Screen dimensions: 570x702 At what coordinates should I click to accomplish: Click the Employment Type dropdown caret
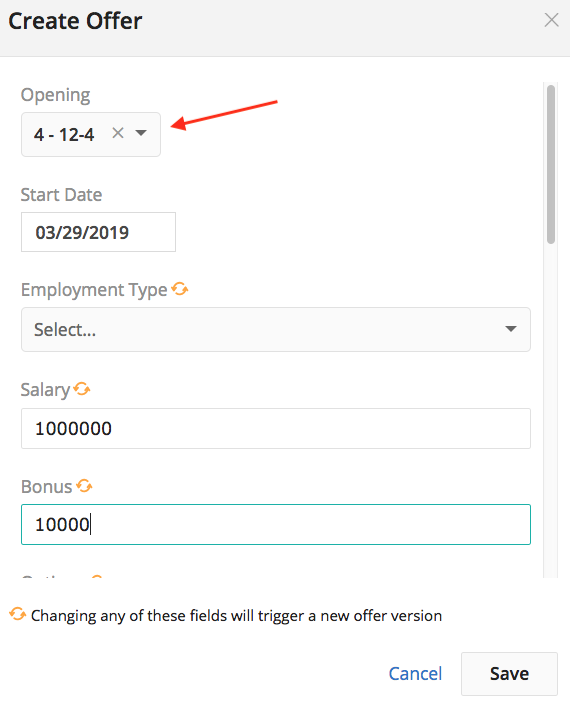point(510,329)
